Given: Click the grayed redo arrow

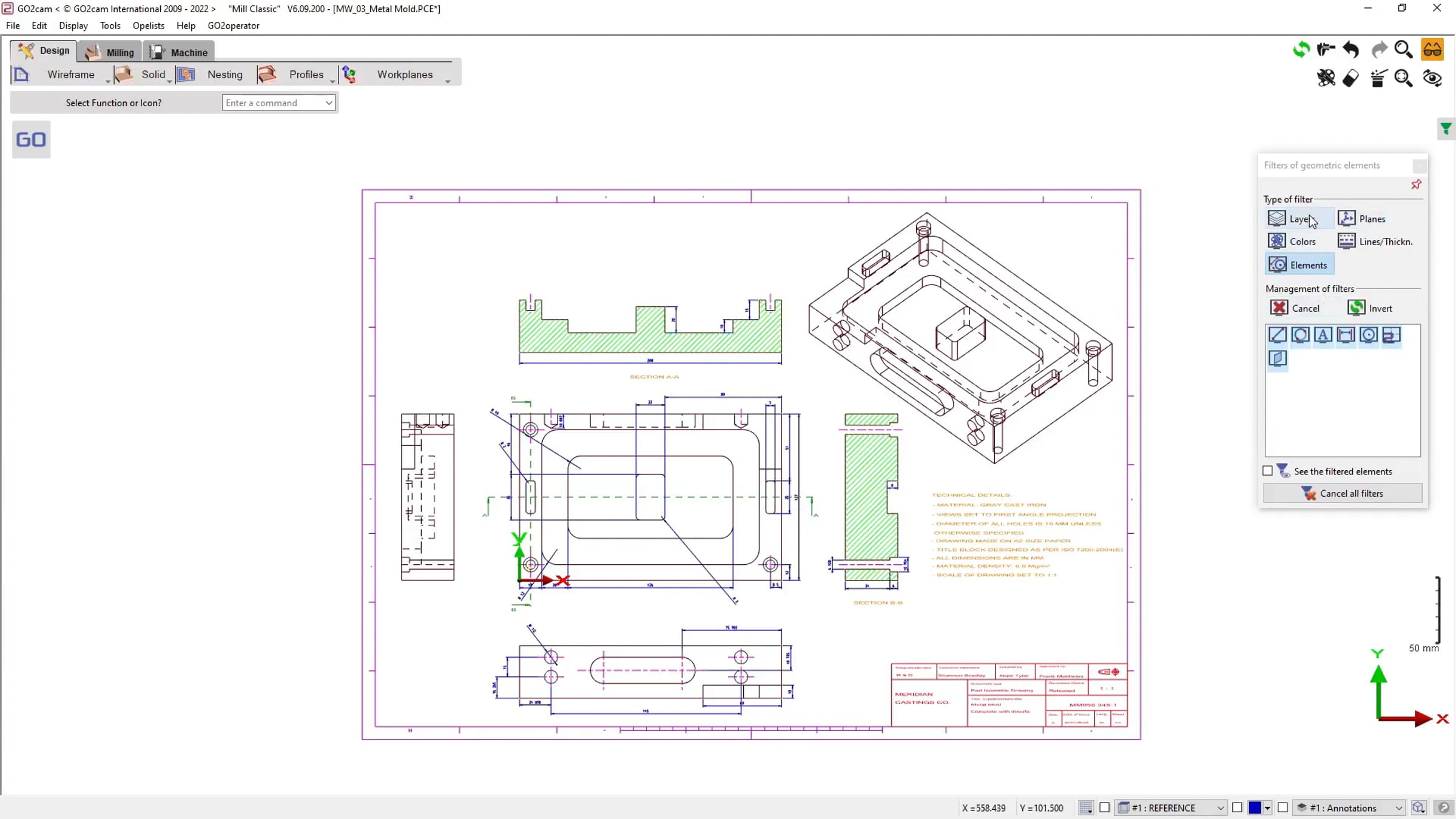Looking at the screenshot, I should click(1379, 49).
